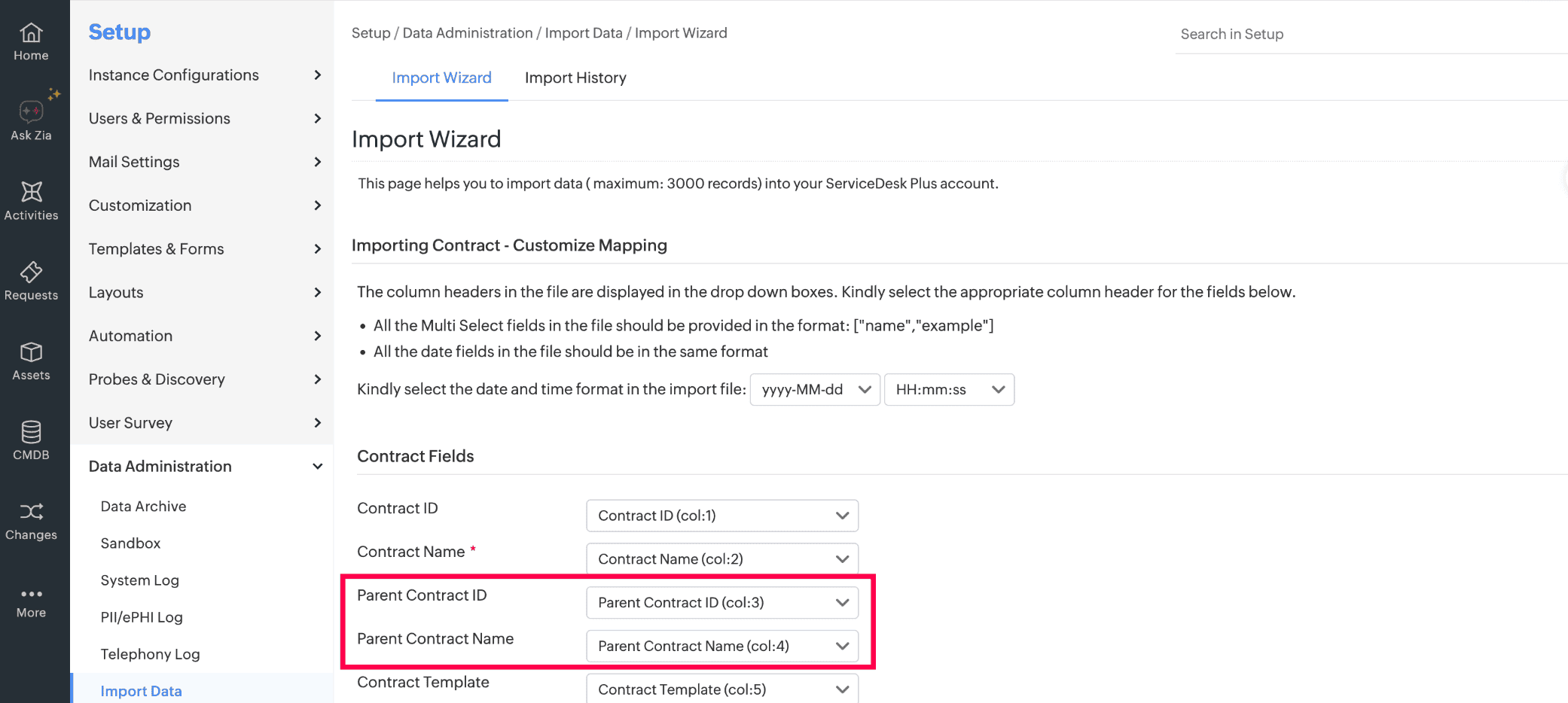Open the Changes module icon
Image resolution: width=1568 pixels, height=703 pixels.
tap(31, 512)
